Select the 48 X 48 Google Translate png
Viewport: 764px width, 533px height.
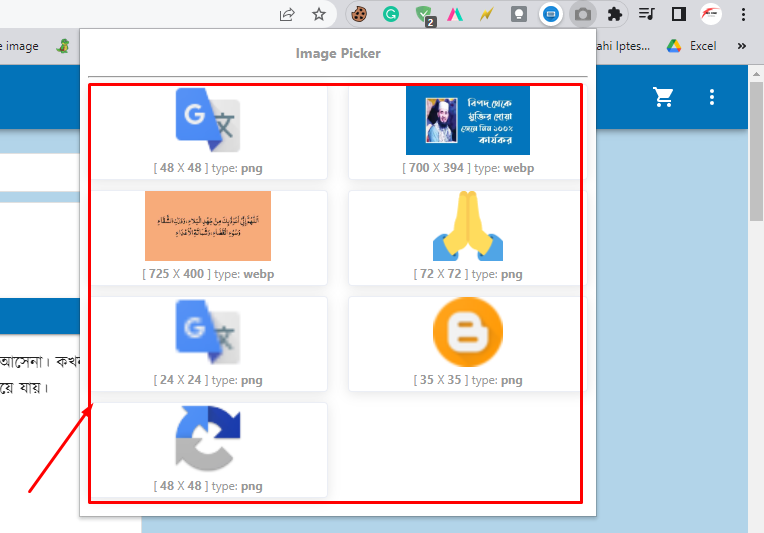coord(208,120)
